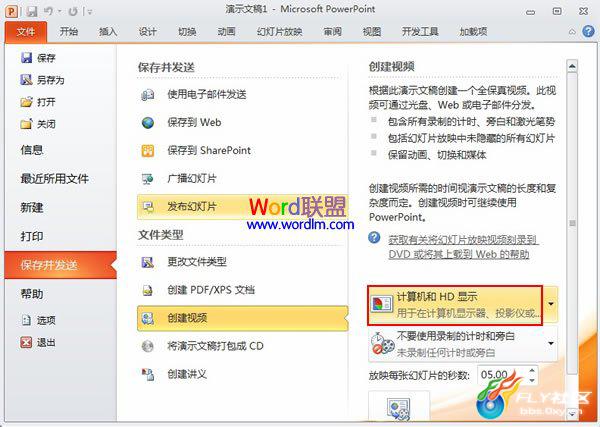
Task: Choose the 保存到 Web option text
Action: (x=194, y=122)
